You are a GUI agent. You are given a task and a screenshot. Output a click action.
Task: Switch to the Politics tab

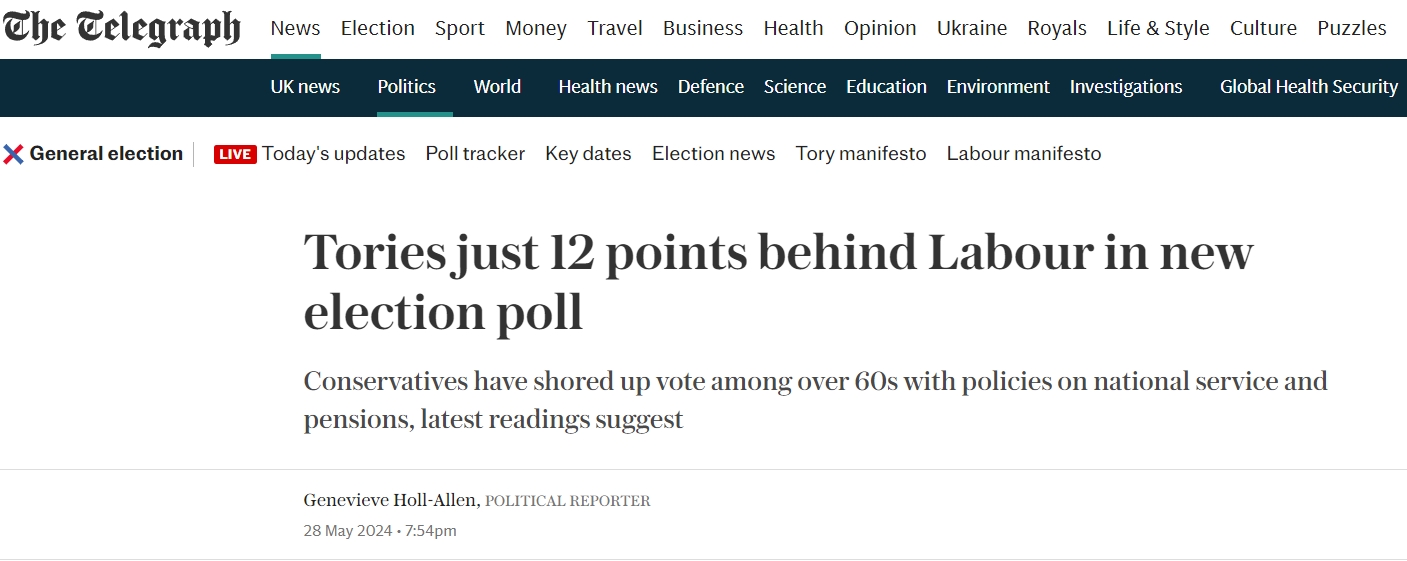click(x=406, y=87)
